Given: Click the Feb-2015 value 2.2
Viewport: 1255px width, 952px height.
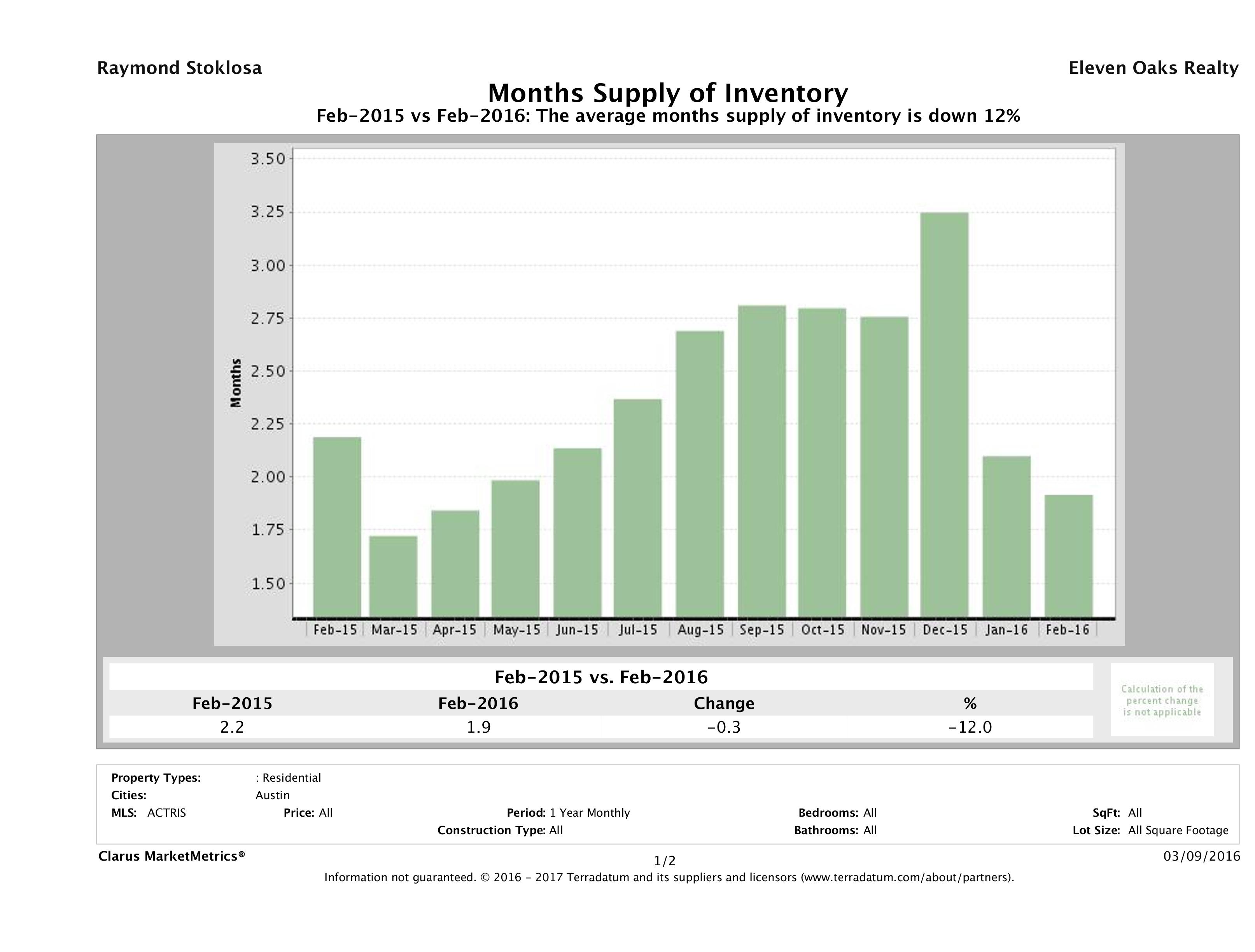Looking at the screenshot, I should click(232, 727).
